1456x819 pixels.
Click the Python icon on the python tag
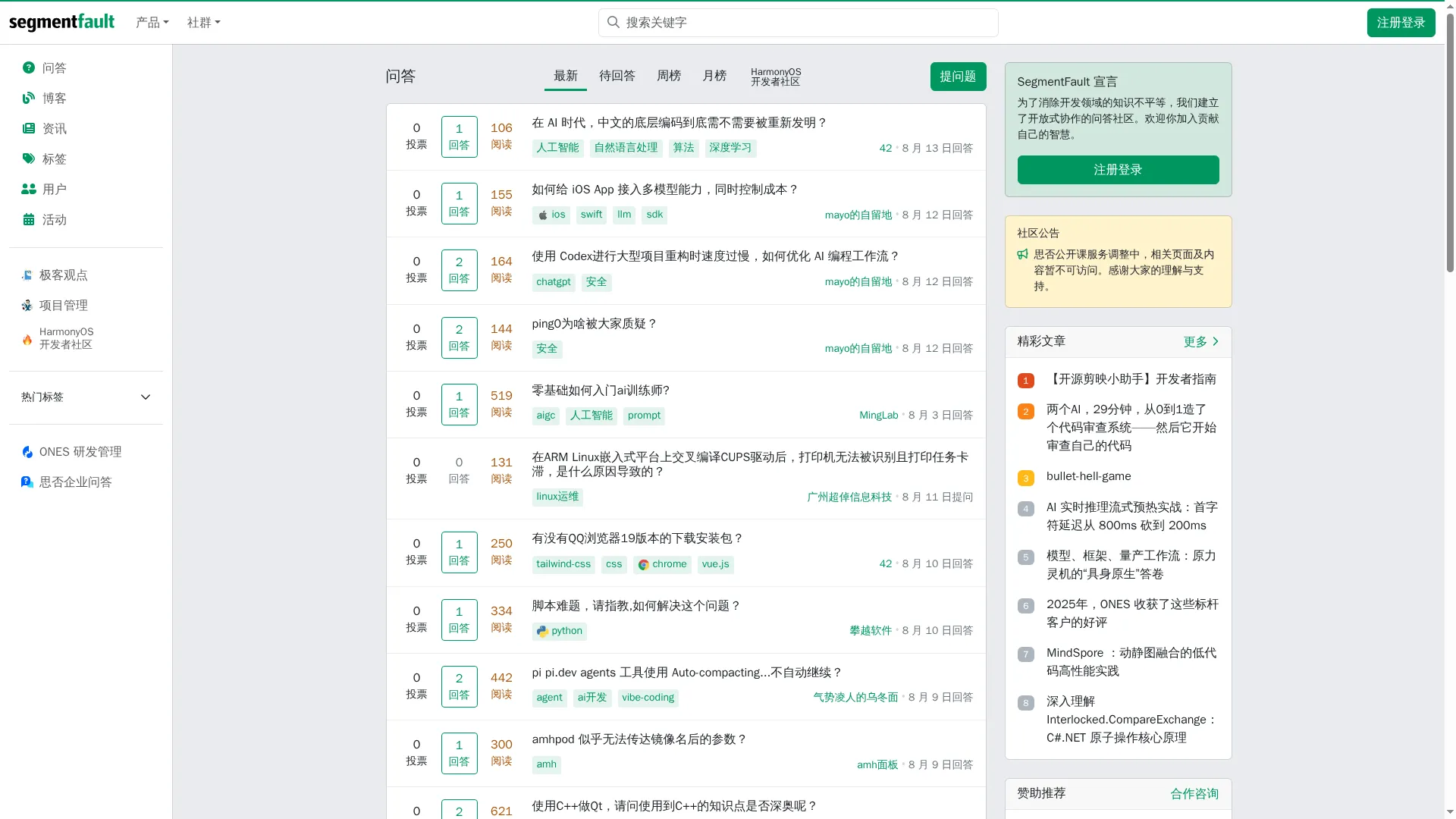[x=542, y=631]
